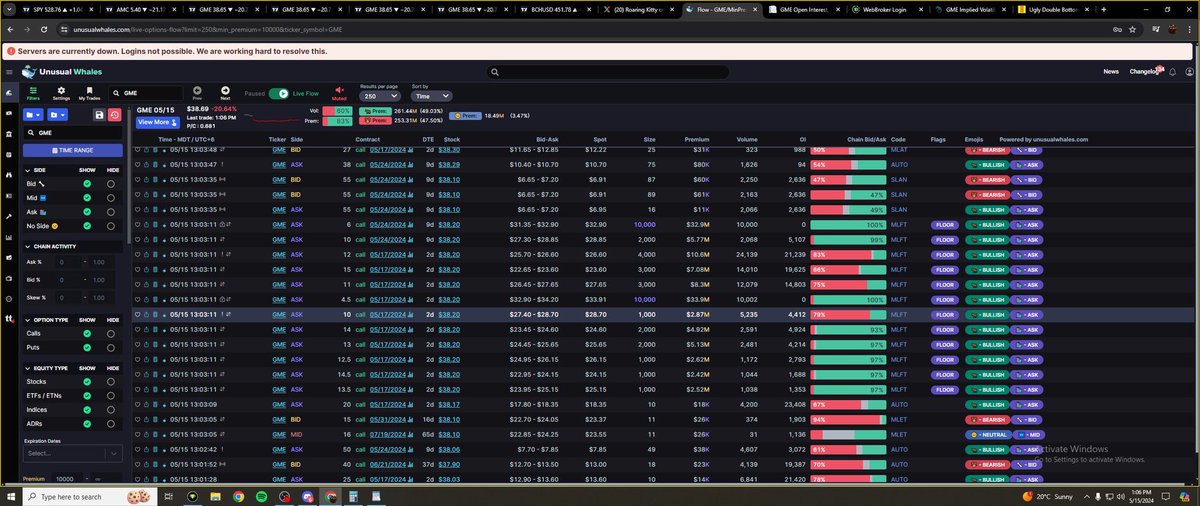Open My Trades bookmark icon
1200x506 pixels.
[90, 91]
